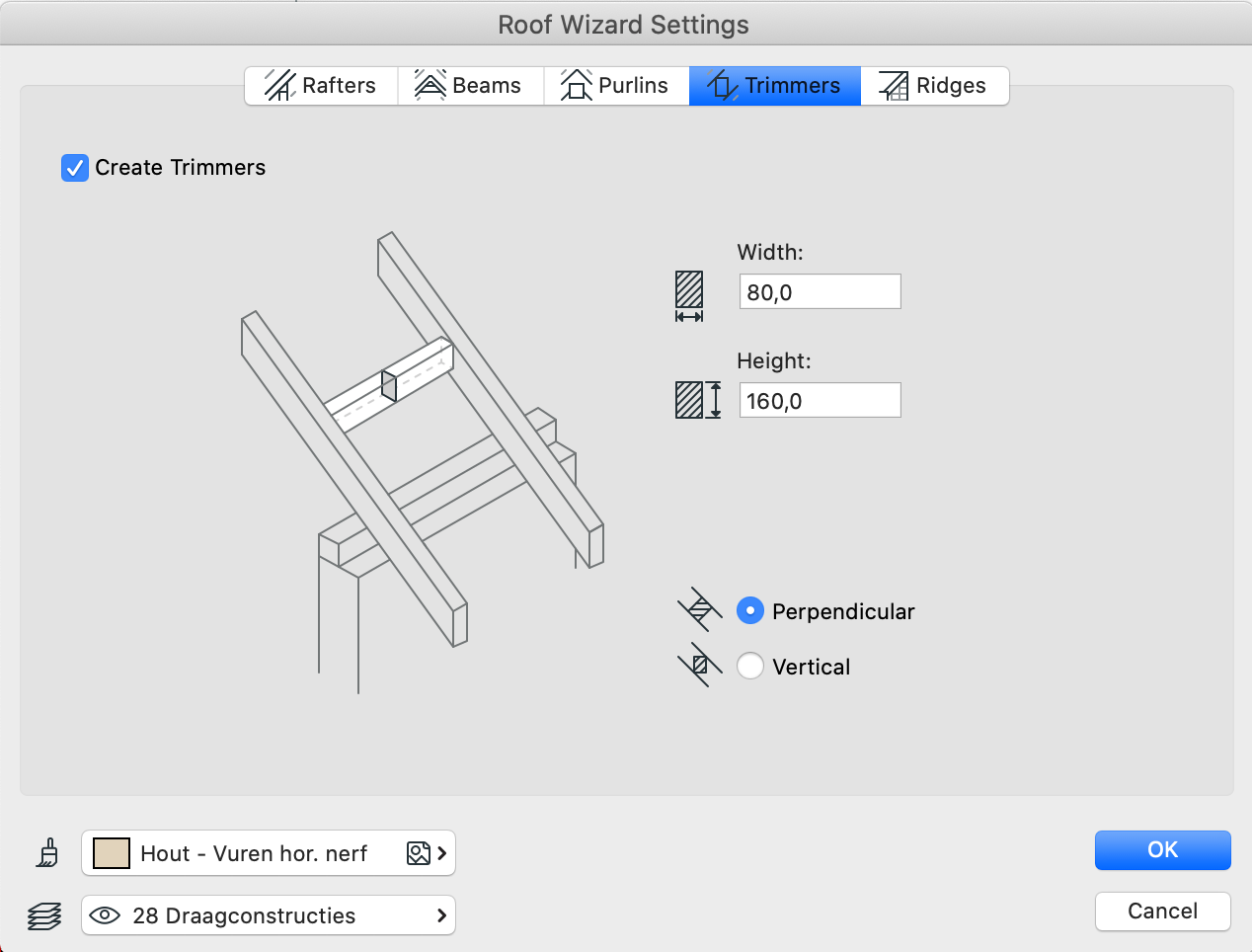Go to the Purlins tab
1252x952 pixels.
click(x=617, y=86)
